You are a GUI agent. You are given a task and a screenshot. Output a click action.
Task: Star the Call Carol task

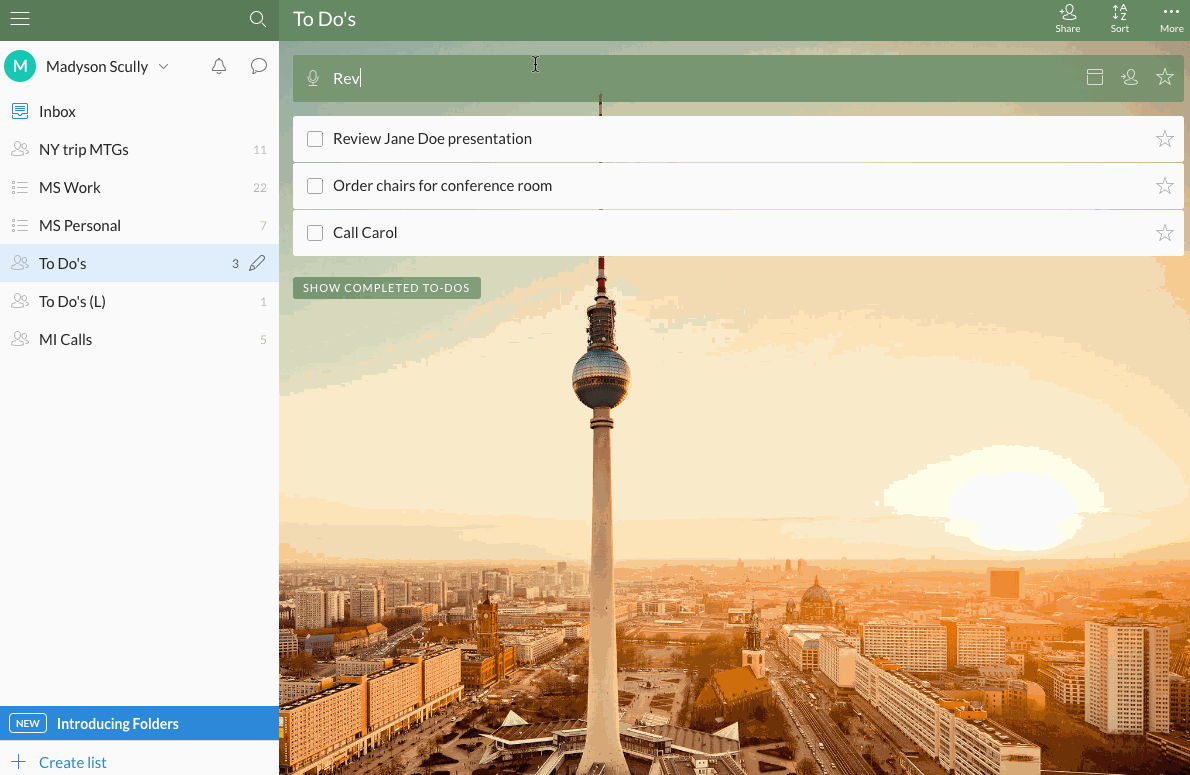click(x=1165, y=233)
